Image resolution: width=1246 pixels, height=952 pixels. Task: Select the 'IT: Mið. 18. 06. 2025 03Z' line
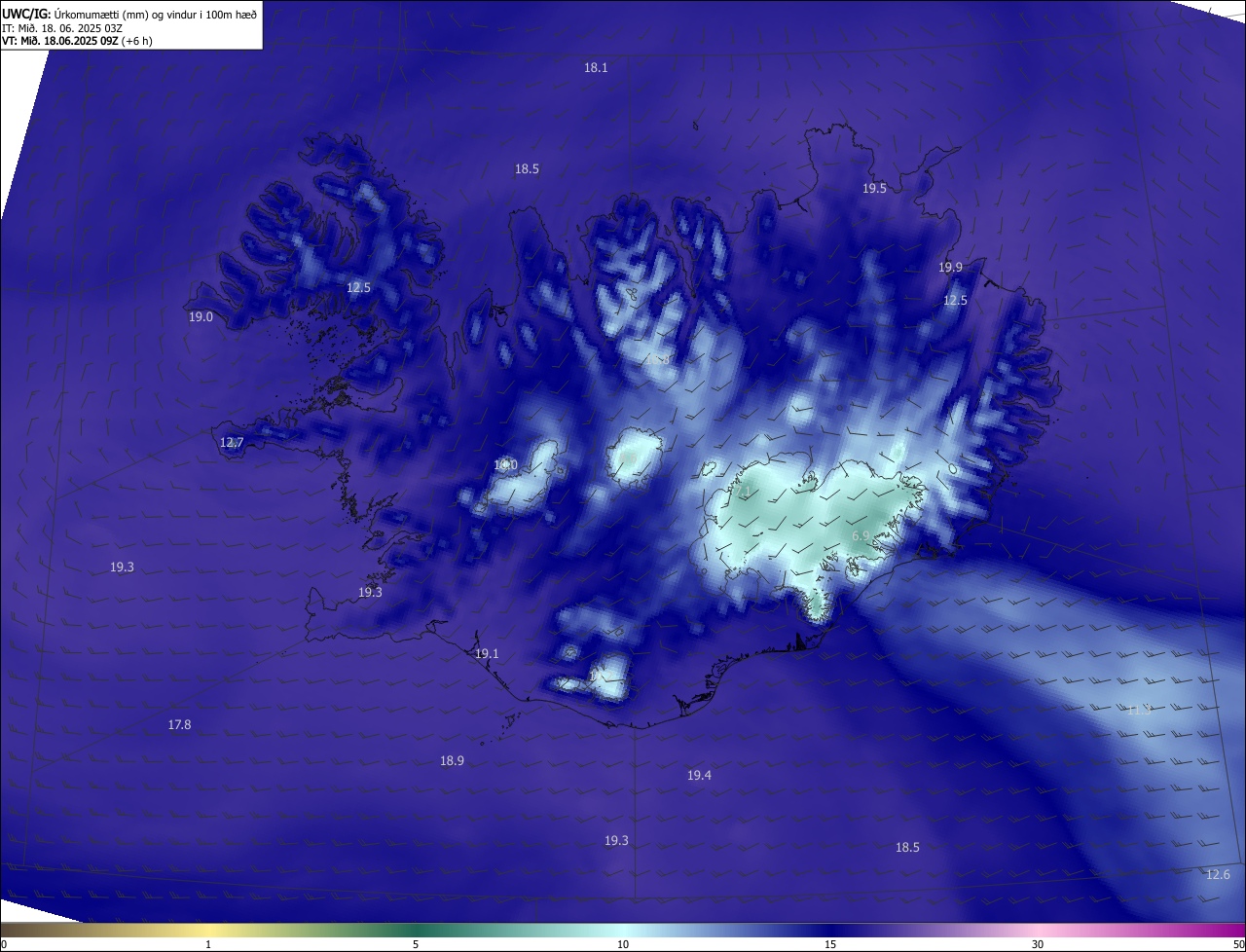pyautogui.click(x=62, y=28)
